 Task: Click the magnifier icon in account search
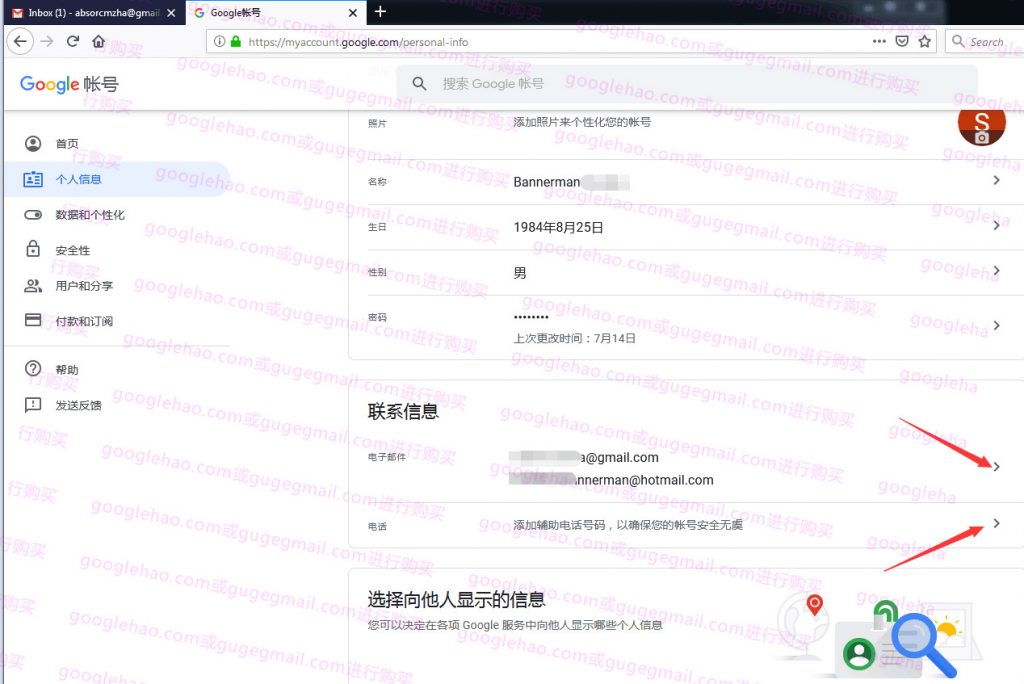coord(419,84)
